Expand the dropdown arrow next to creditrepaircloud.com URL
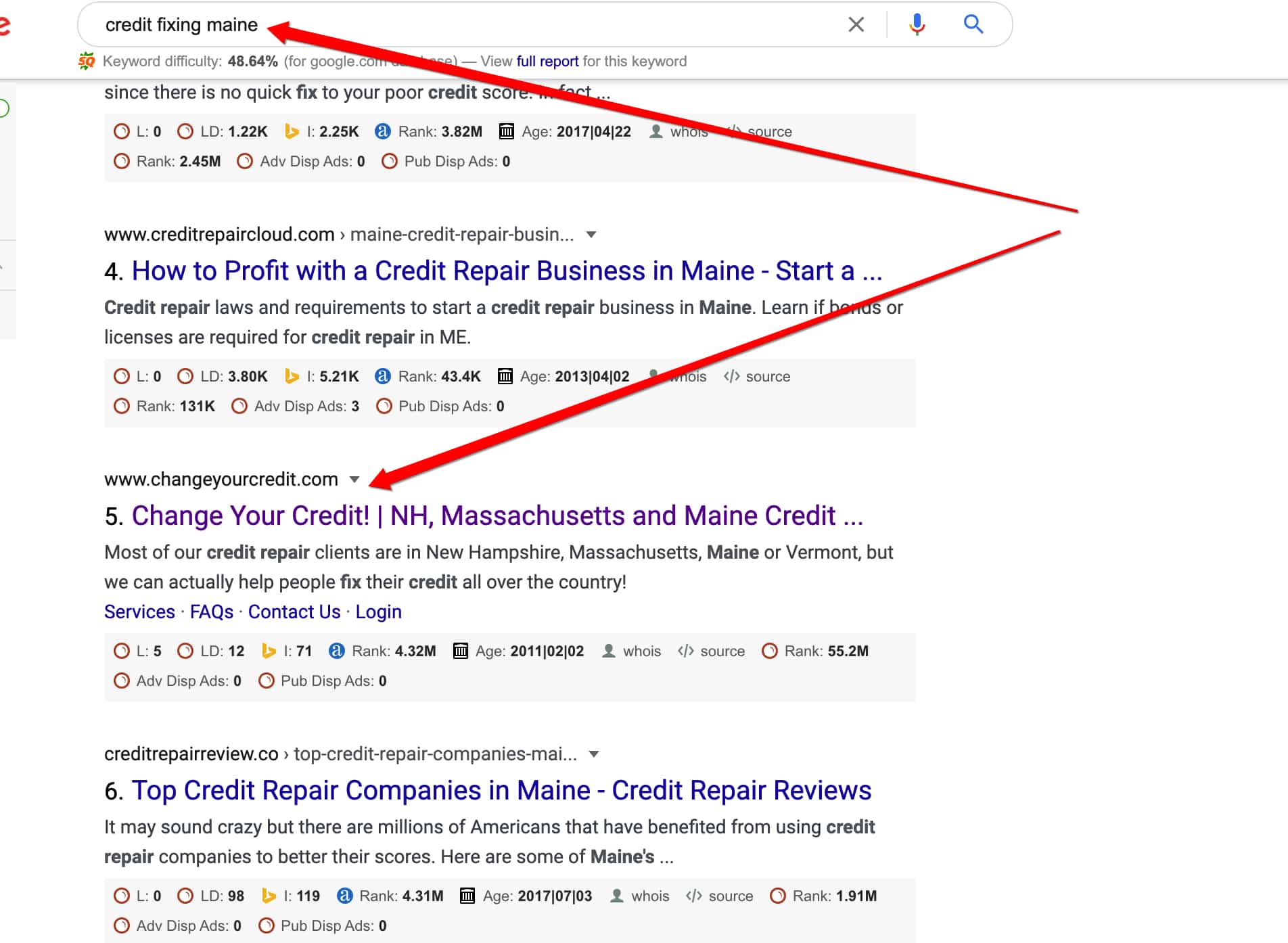1288x943 pixels. coord(591,235)
